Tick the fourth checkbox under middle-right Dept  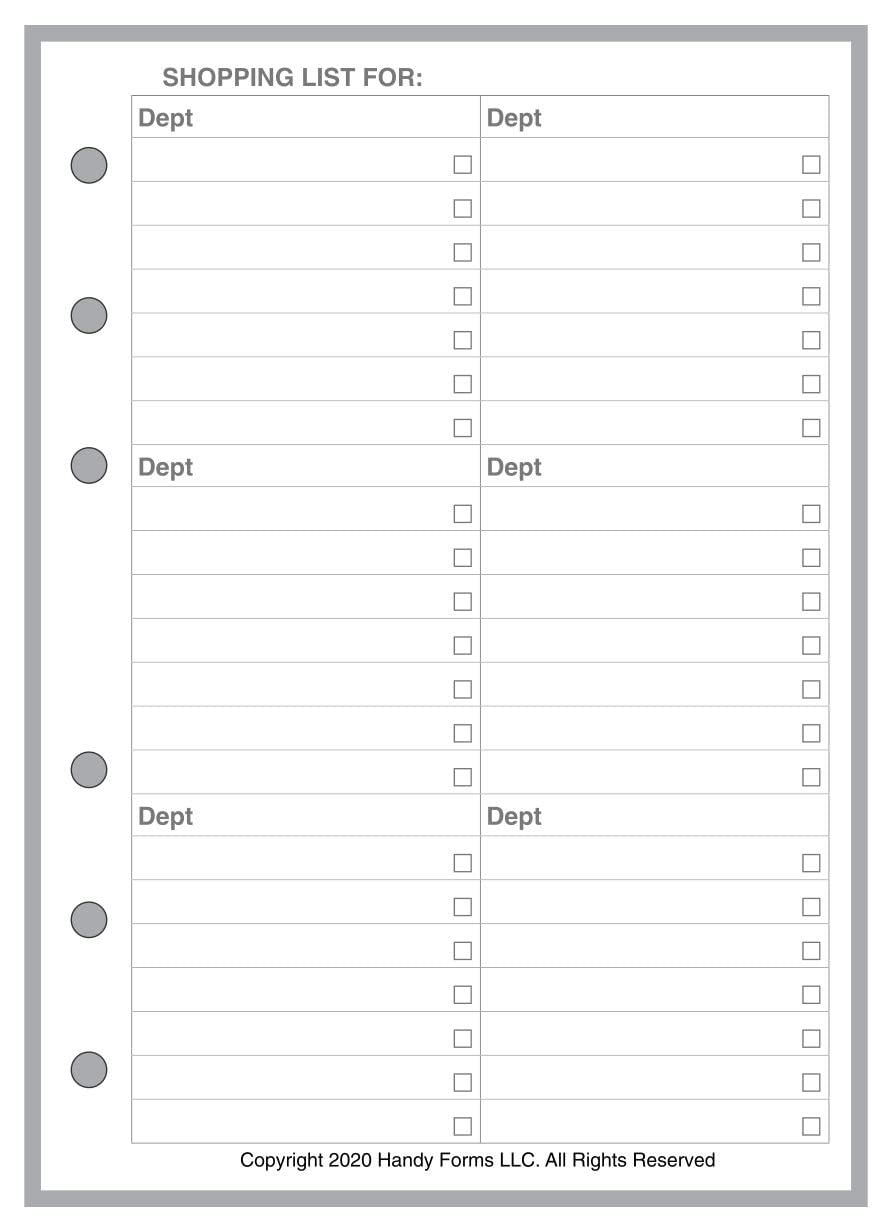click(811, 646)
